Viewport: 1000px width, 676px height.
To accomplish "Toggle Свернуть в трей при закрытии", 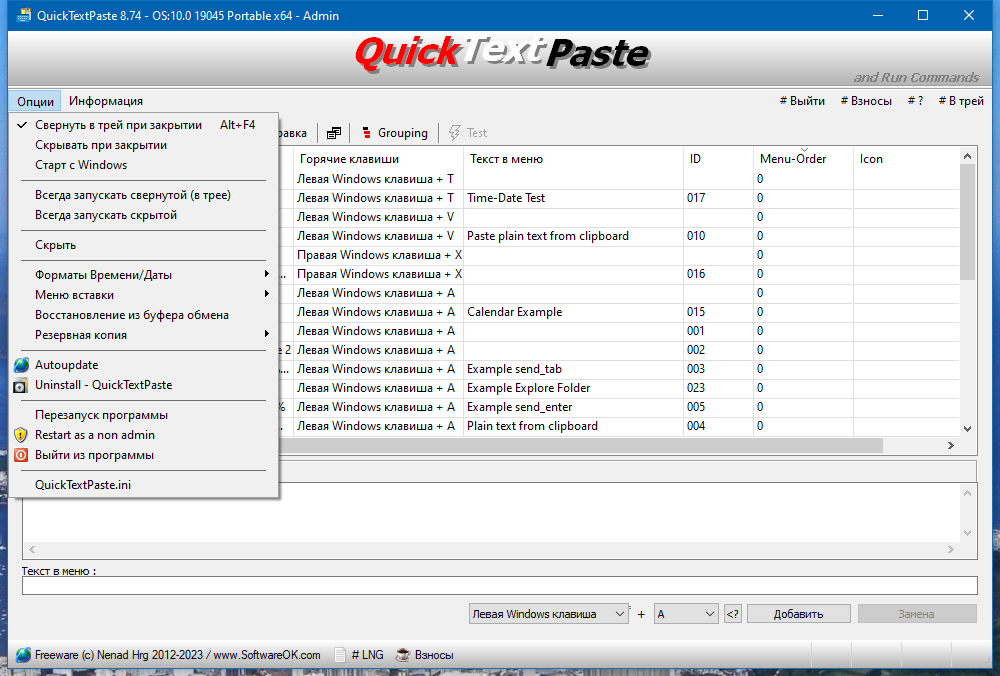I will pos(144,125).
